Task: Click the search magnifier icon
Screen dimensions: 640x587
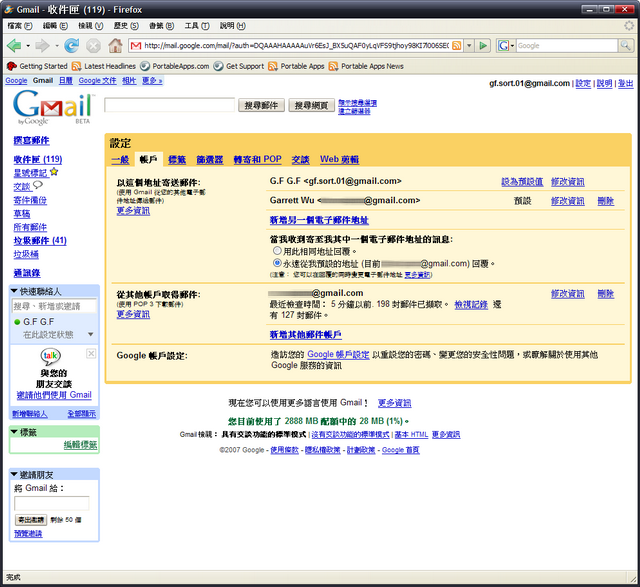Action: point(625,46)
